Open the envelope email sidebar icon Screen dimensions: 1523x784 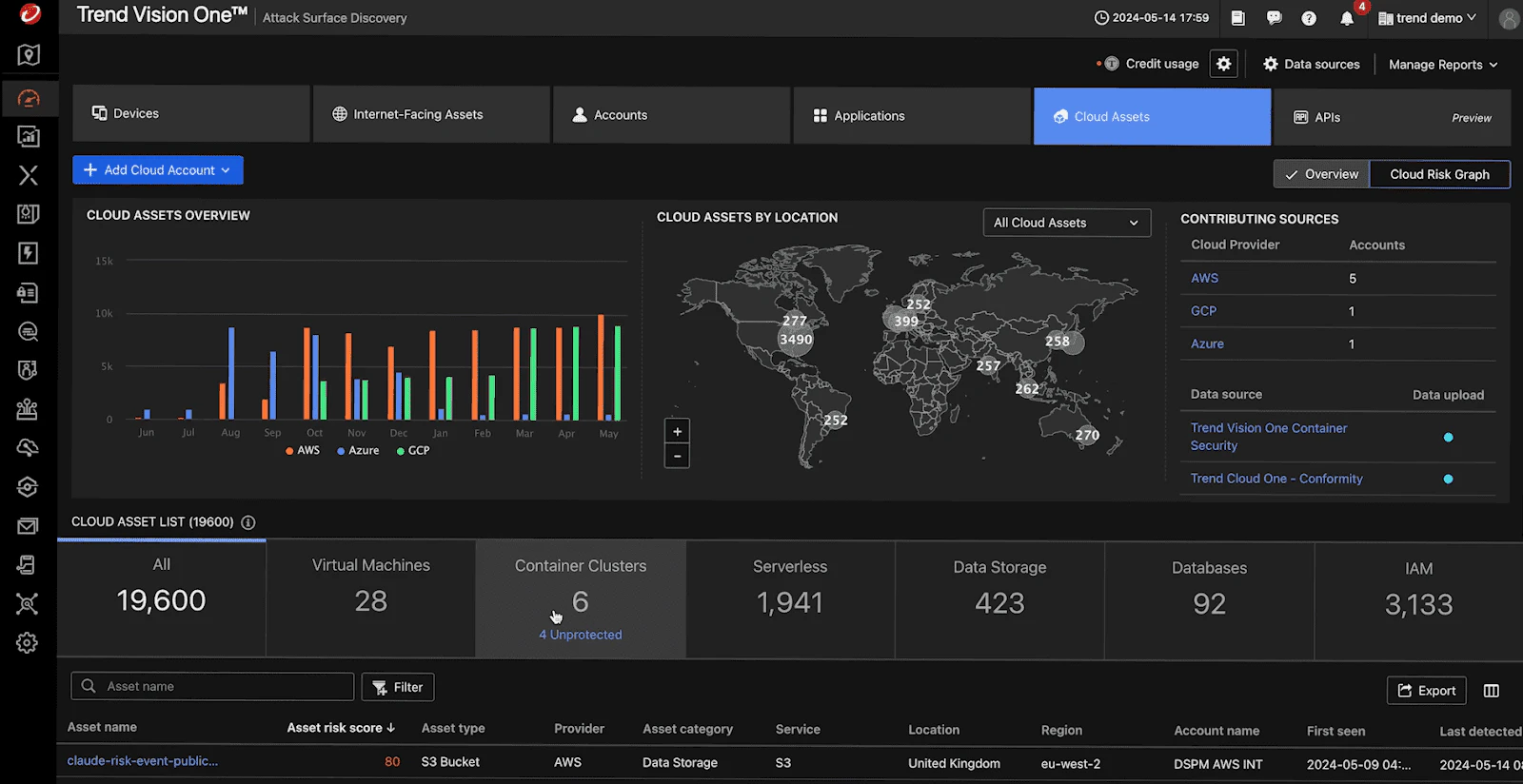point(29,526)
